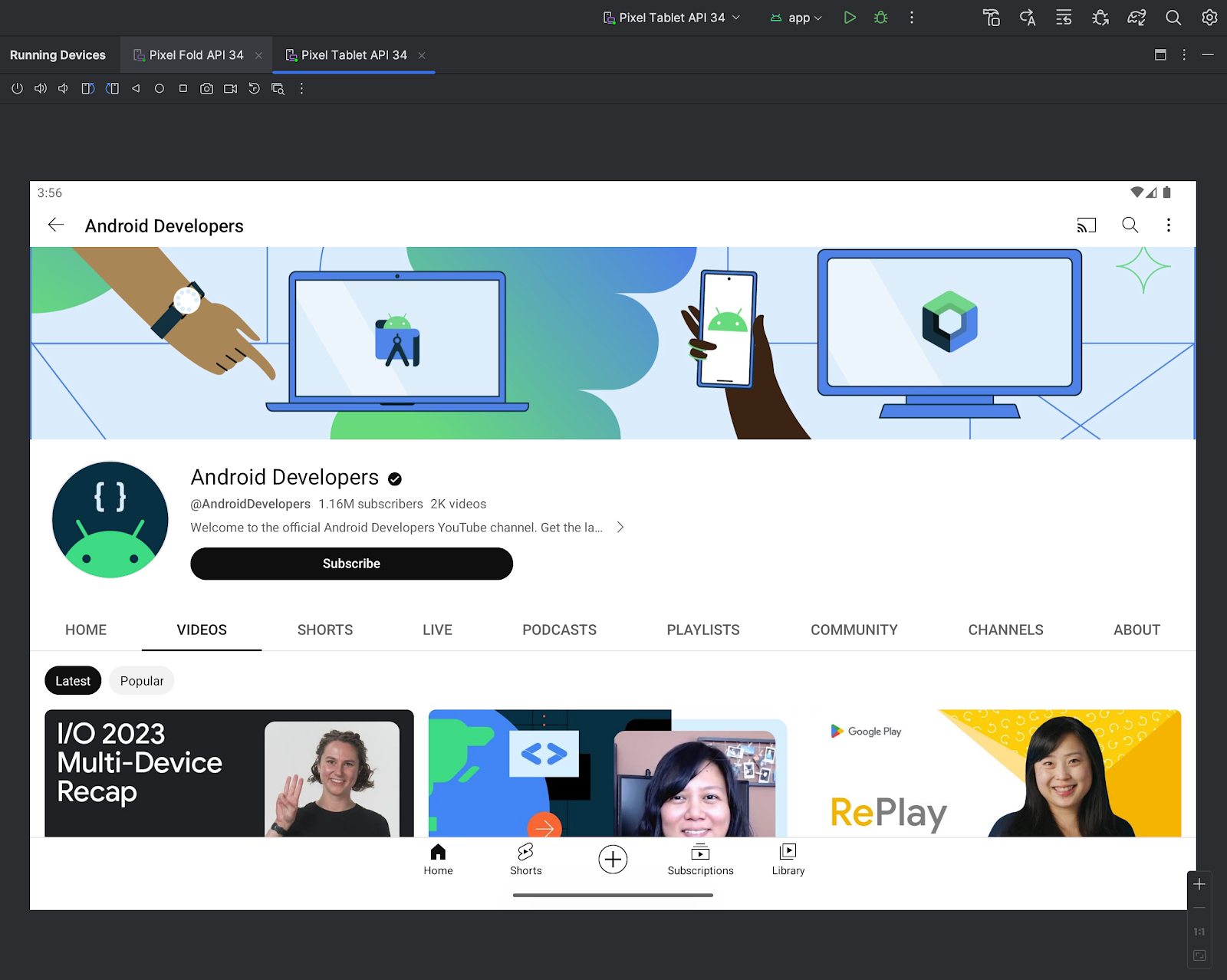Open the SHORTS channel tab
The image size is (1227, 980).
[325, 630]
